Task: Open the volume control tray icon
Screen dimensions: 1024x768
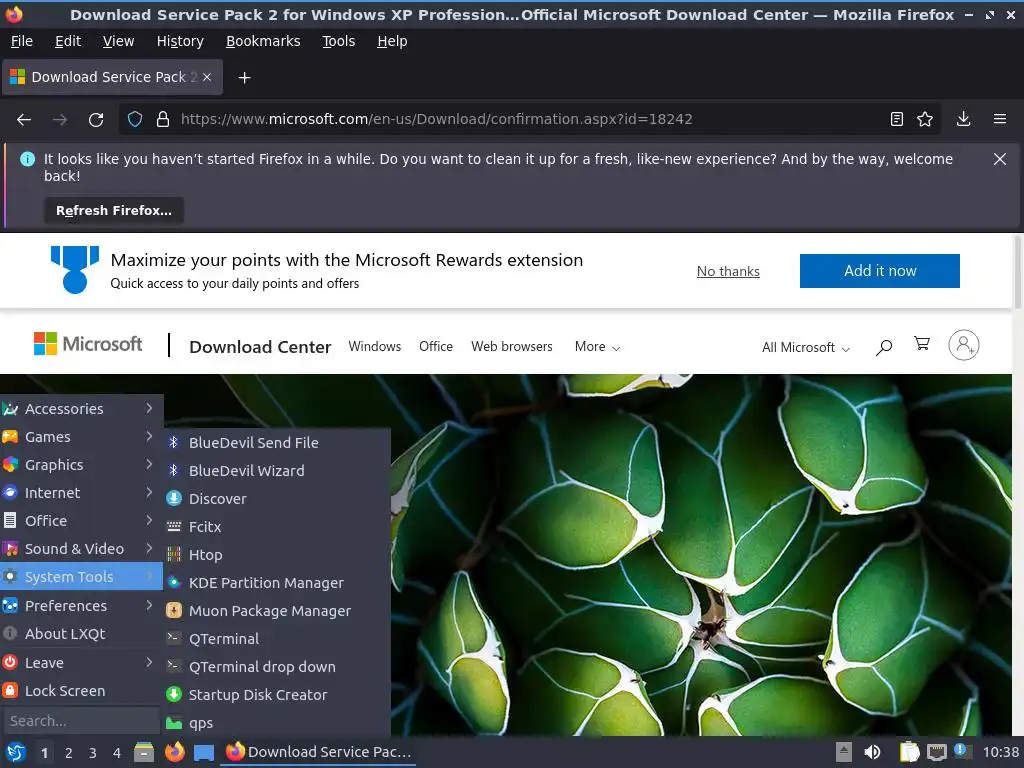Action: [x=872, y=752]
